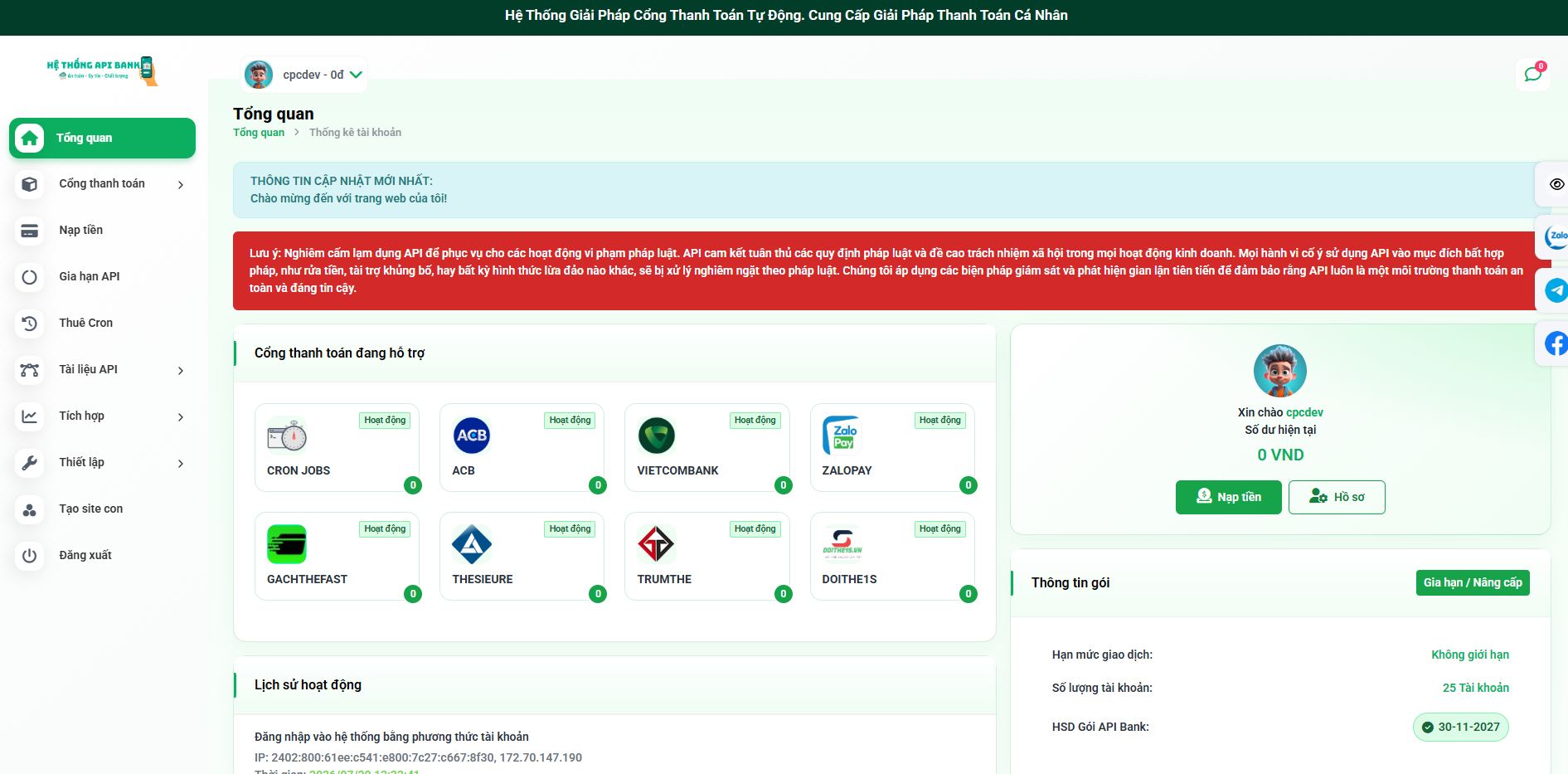The image size is (1568, 774).
Task: Click the Hệ Thống API Bank logo
Action: pos(102,71)
